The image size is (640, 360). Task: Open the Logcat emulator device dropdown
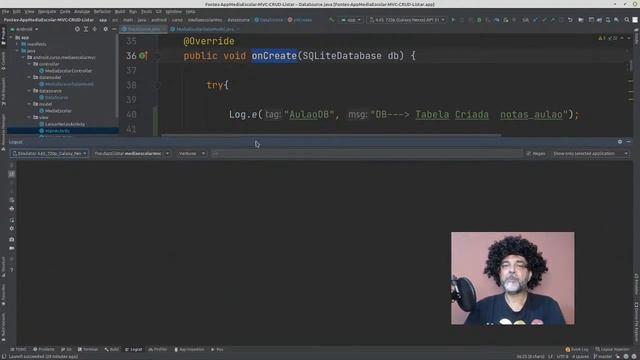pos(49,153)
